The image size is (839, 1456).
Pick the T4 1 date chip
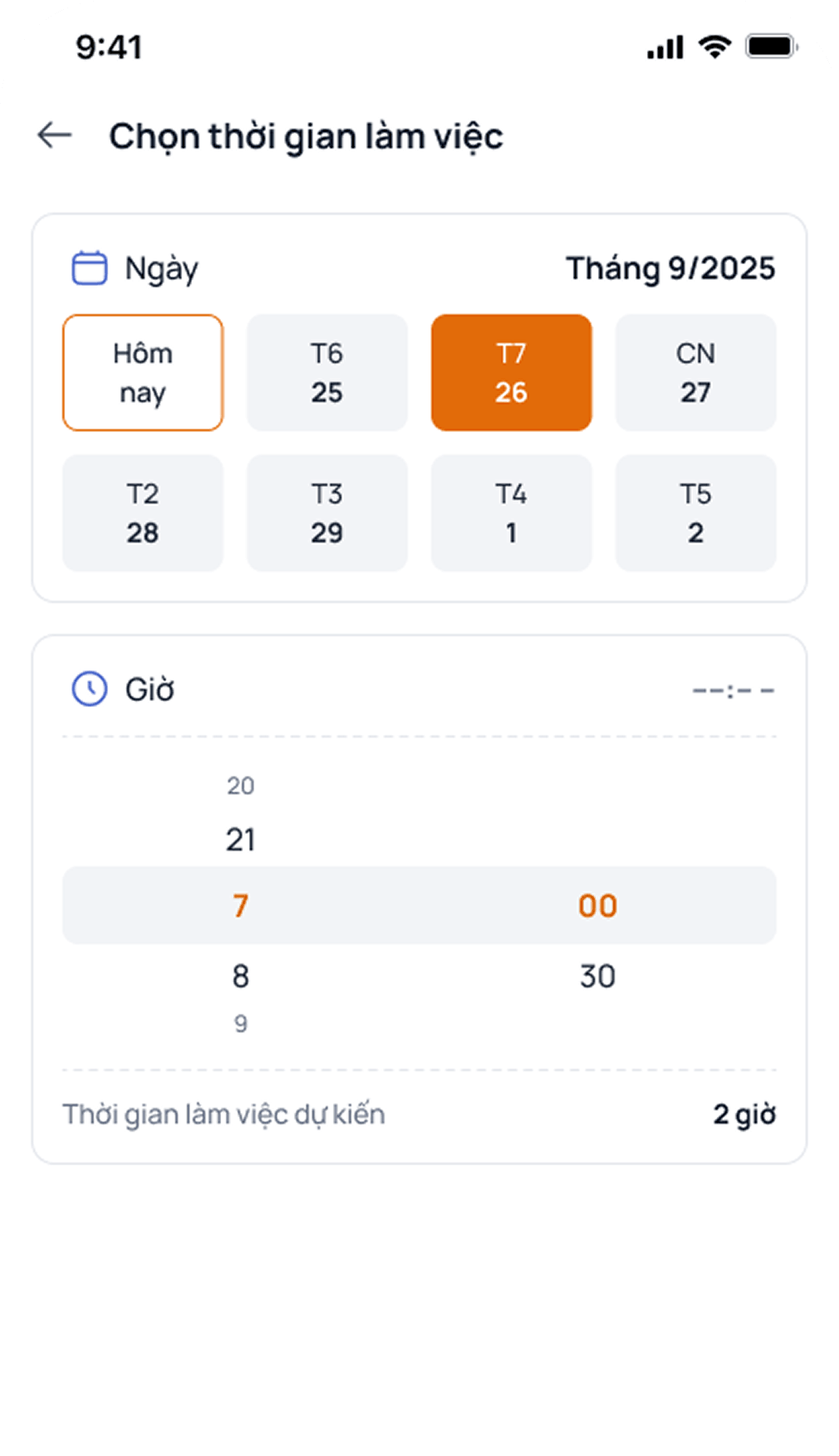coord(512,513)
